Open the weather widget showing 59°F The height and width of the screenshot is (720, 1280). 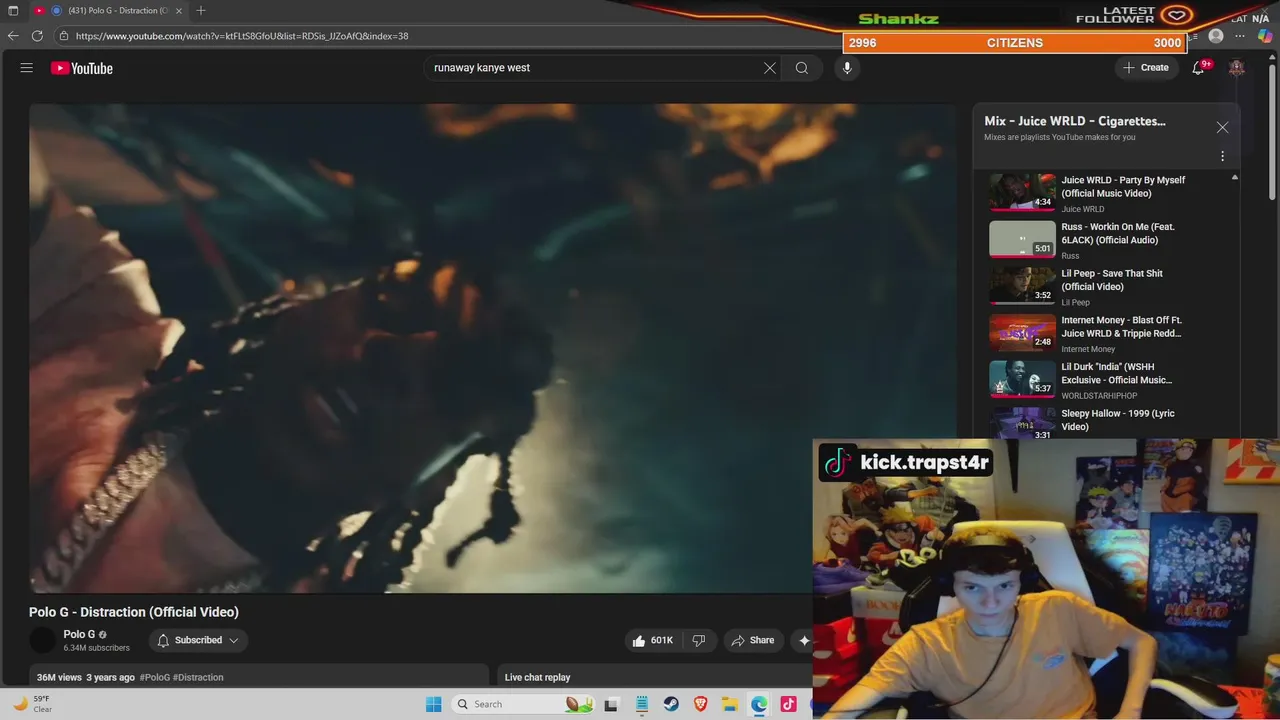(31, 704)
